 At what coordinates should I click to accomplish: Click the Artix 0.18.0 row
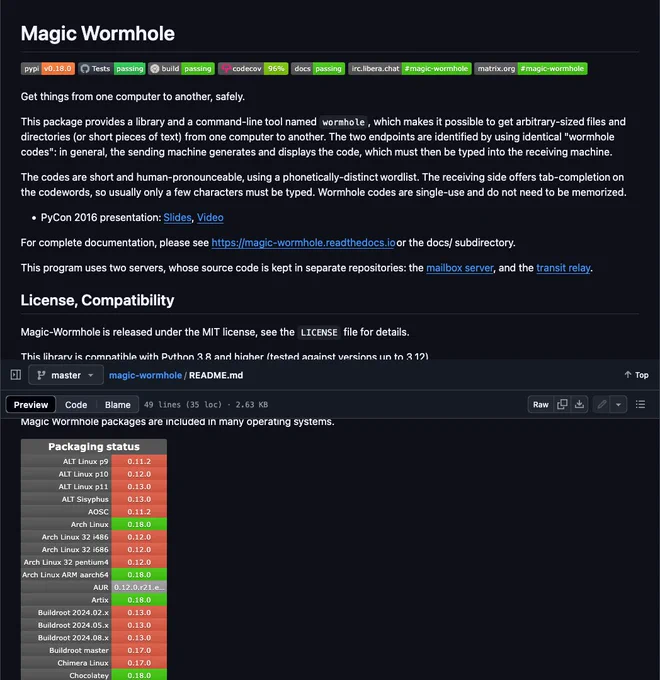(x=94, y=600)
